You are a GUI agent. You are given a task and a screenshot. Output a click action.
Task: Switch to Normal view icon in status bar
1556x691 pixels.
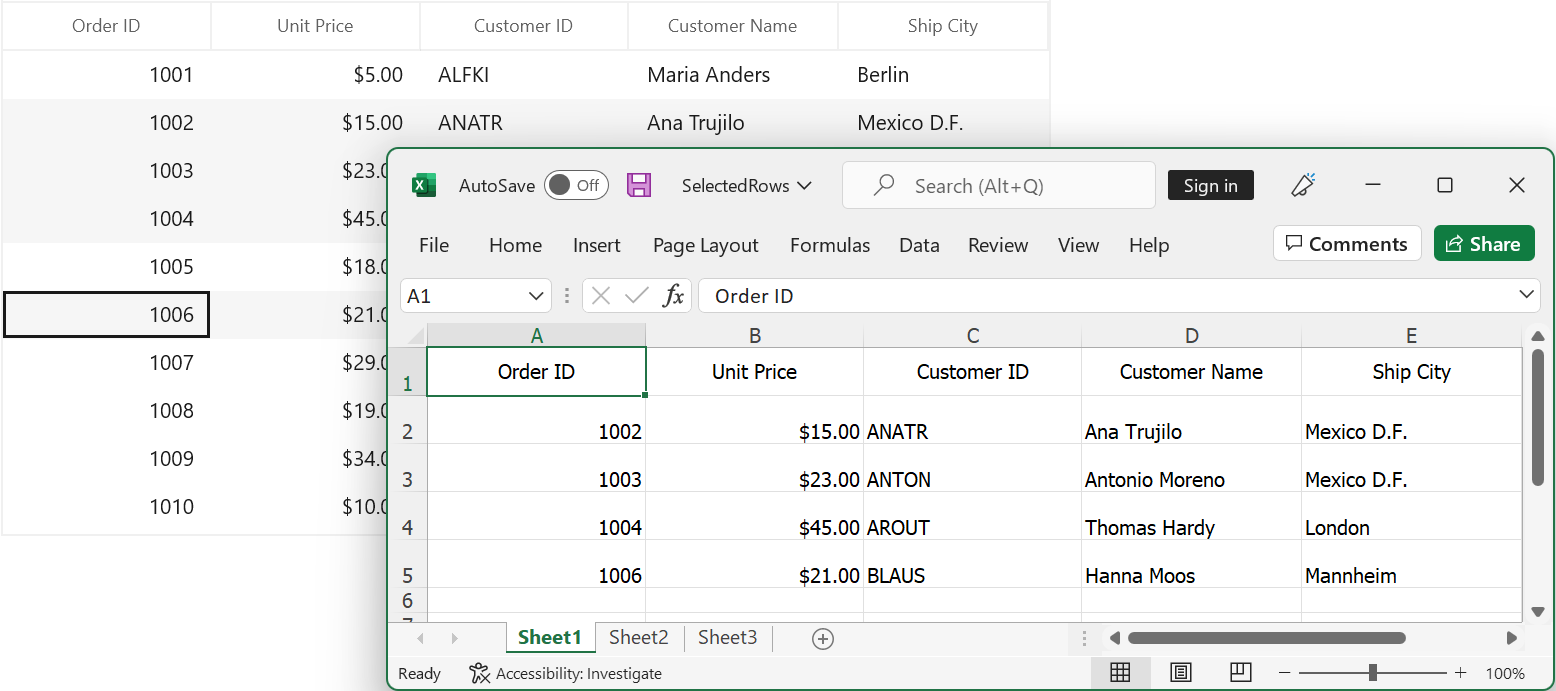click(x=1120, y=673)
